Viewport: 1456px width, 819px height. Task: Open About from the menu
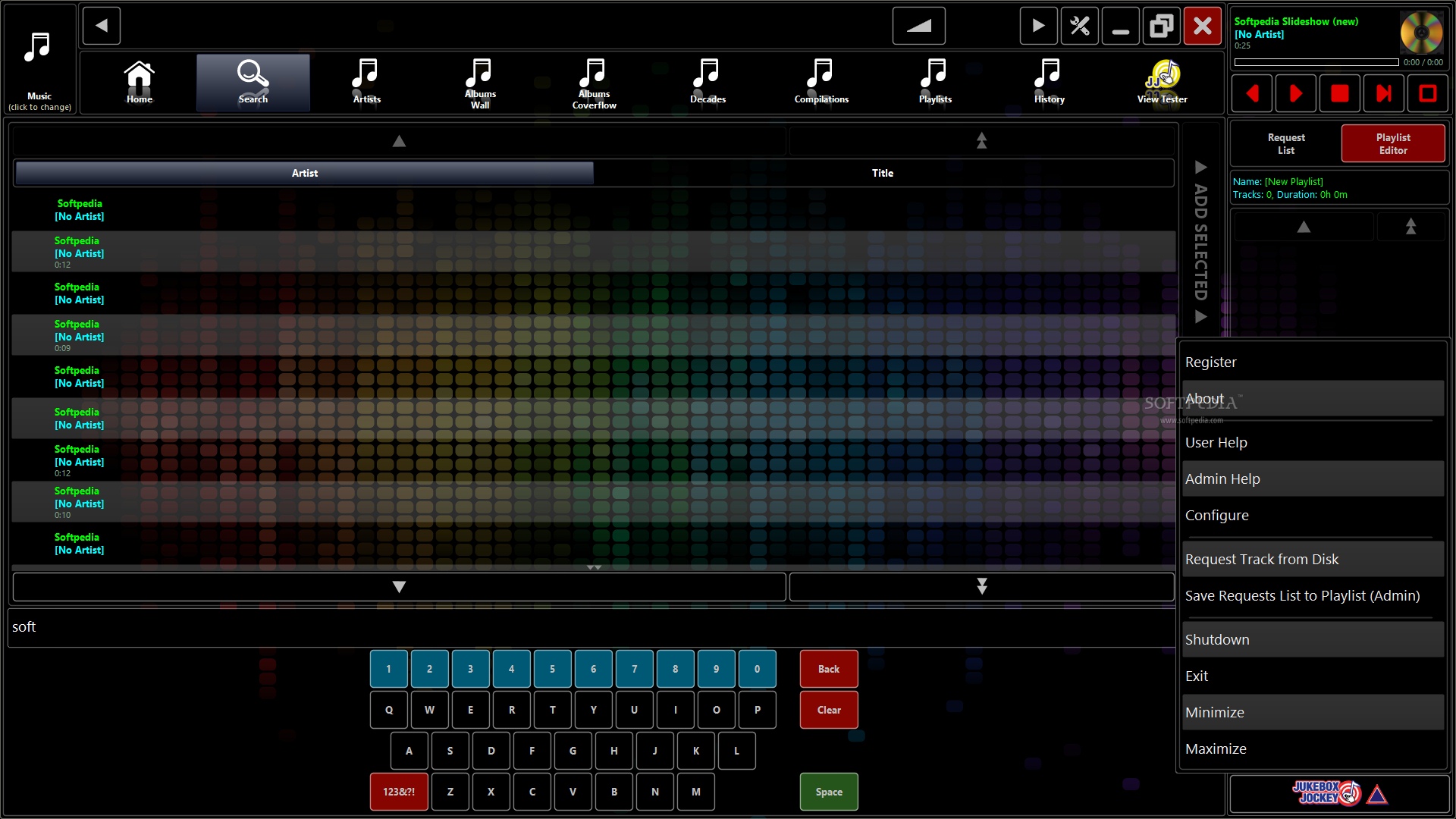1313,399
